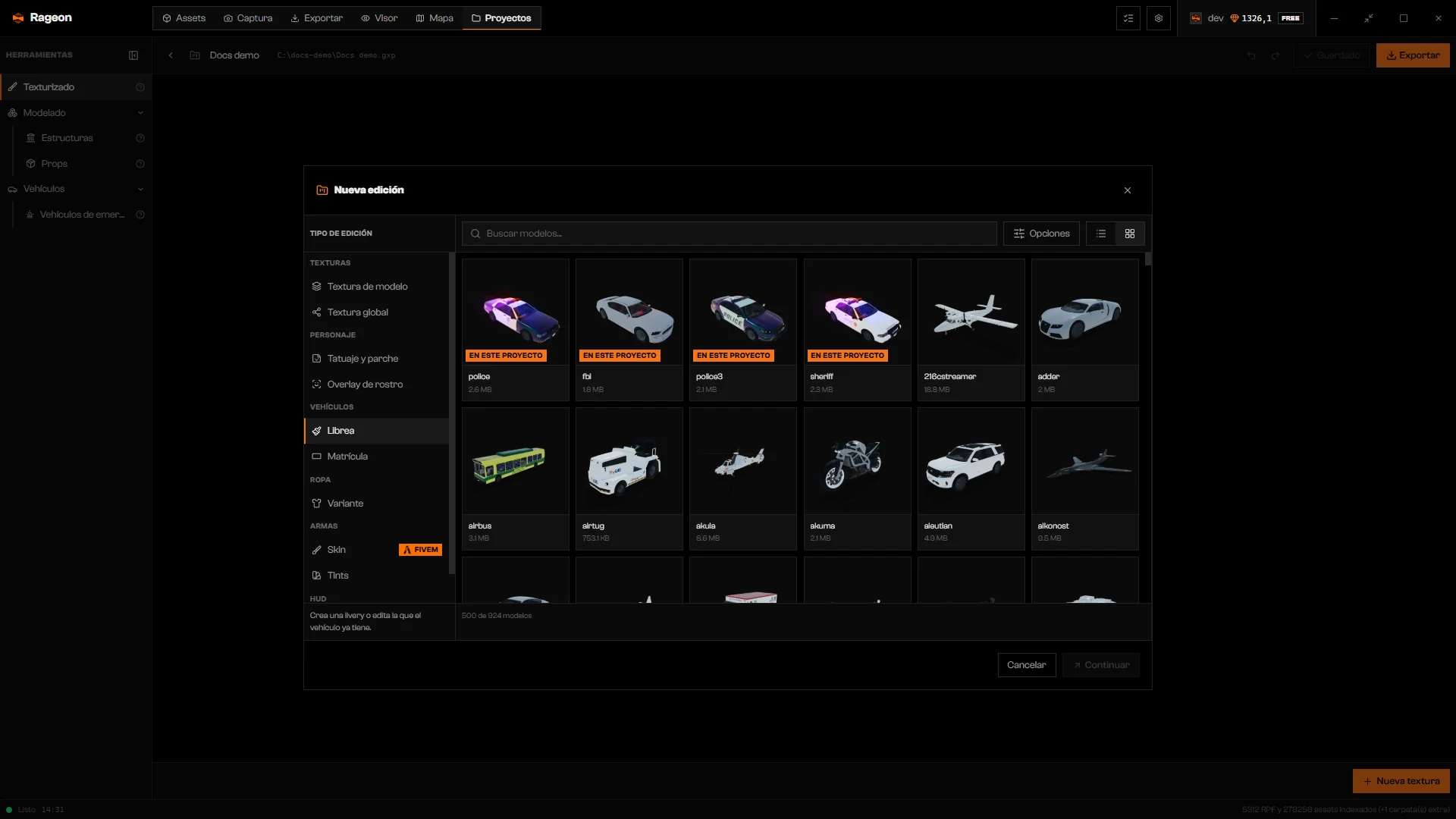This screenshot has width=1456, height=819.
Task: Select Librea vehicle edit type
Action: (376, 431)
